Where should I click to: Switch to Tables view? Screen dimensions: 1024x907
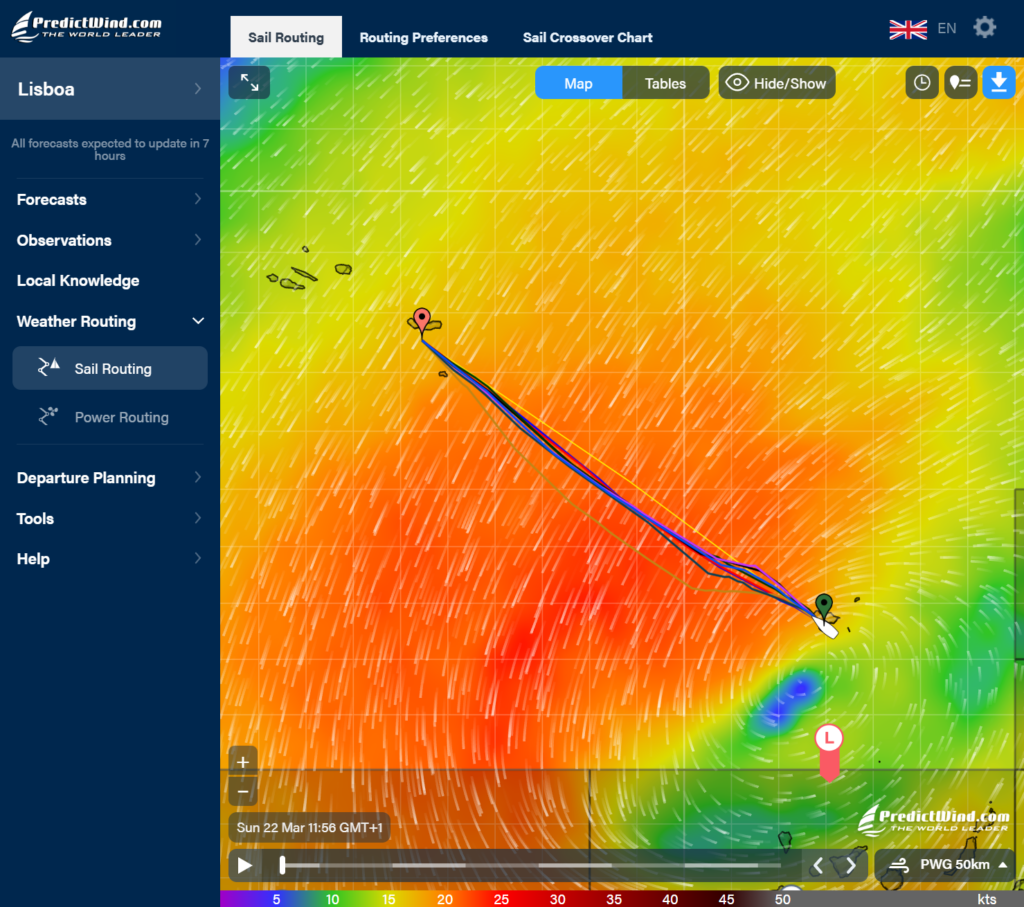click(x=665, y=83)
